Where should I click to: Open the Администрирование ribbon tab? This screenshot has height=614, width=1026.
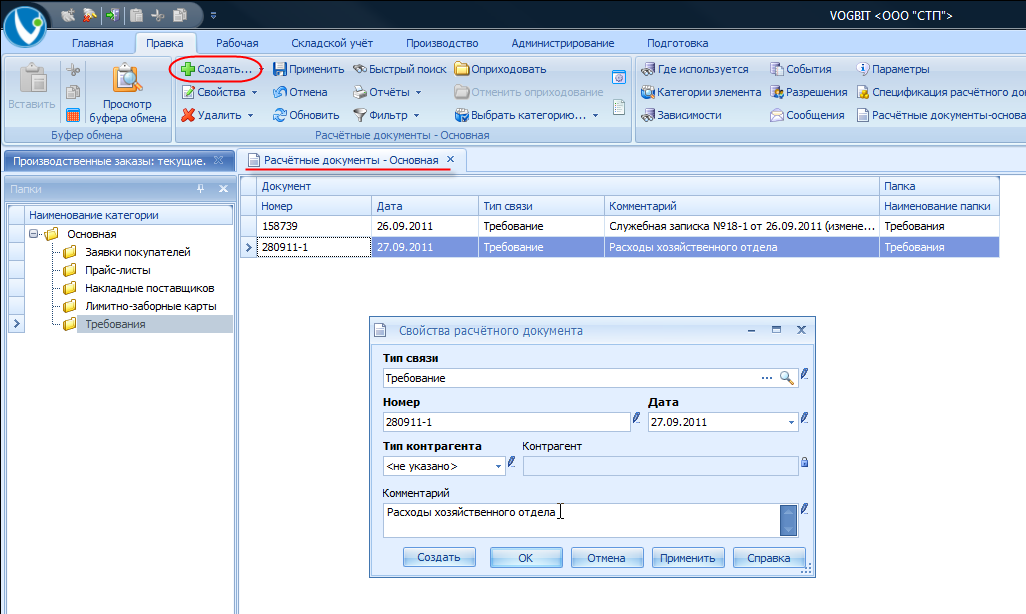(x=563, y=43)
